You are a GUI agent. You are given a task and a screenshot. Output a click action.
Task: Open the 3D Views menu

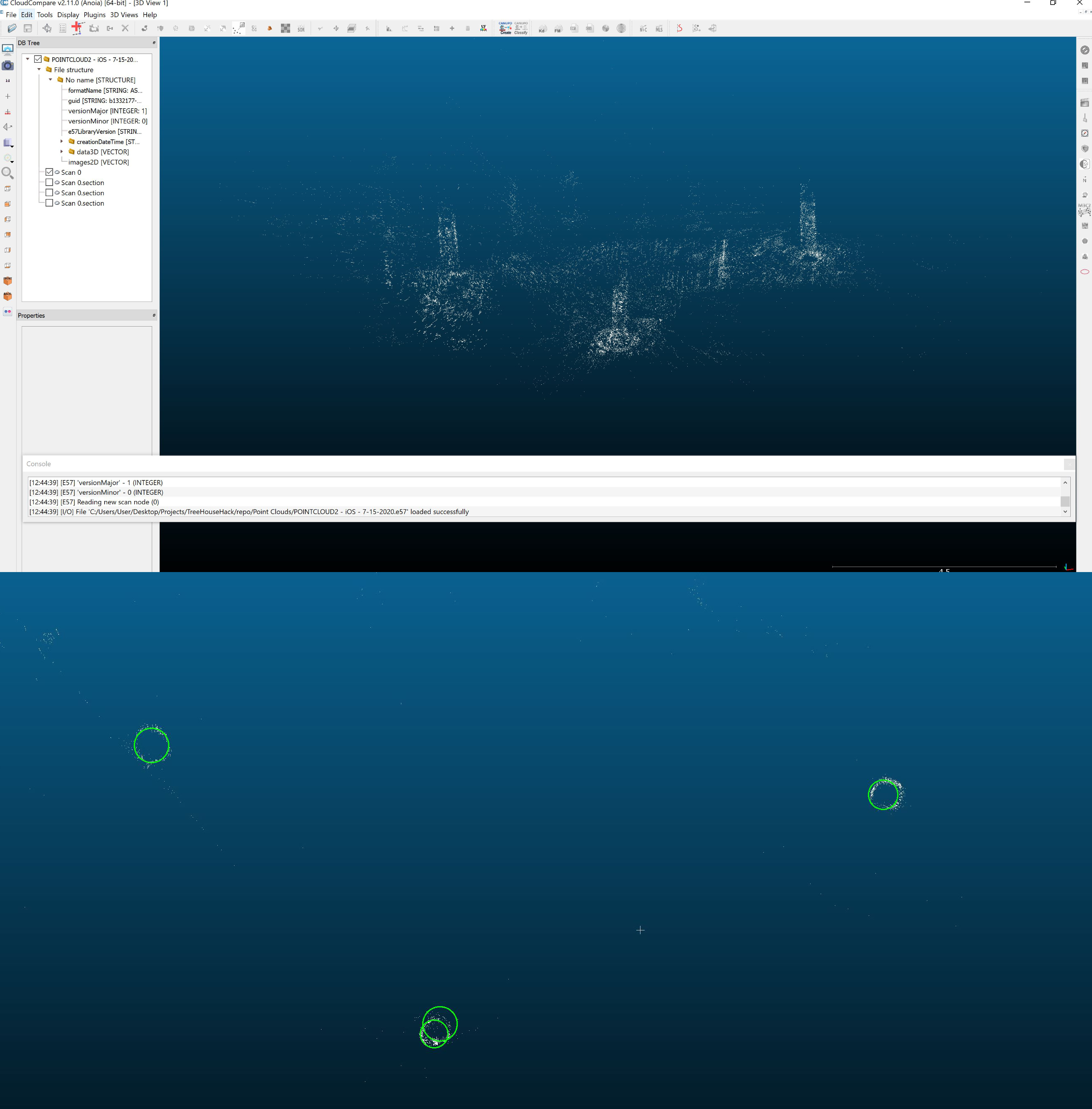coord(124,15)
